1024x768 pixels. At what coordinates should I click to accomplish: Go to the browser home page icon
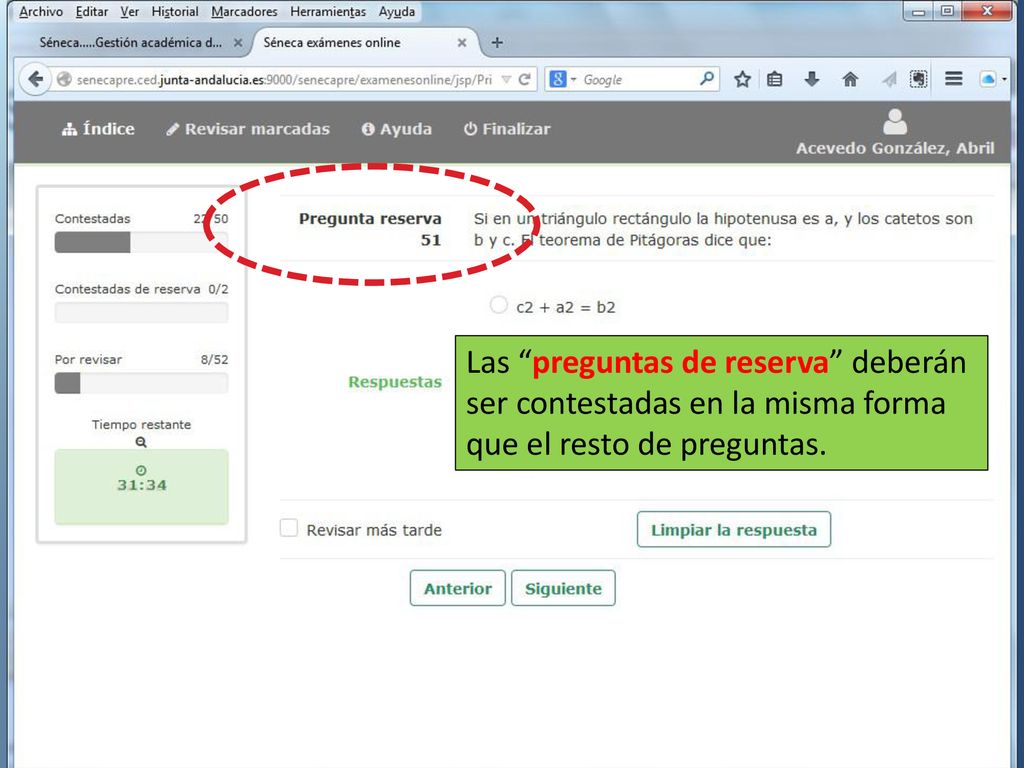850,80
